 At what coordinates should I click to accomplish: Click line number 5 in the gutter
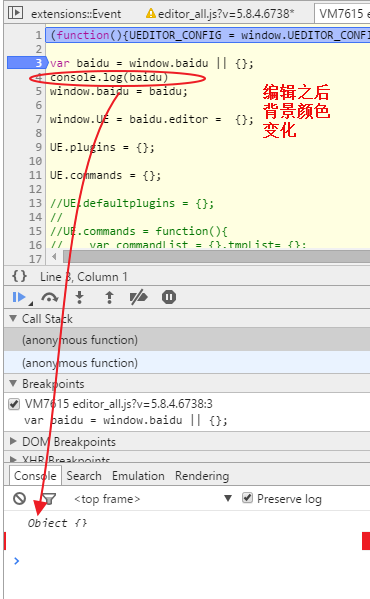coord(38,91)
